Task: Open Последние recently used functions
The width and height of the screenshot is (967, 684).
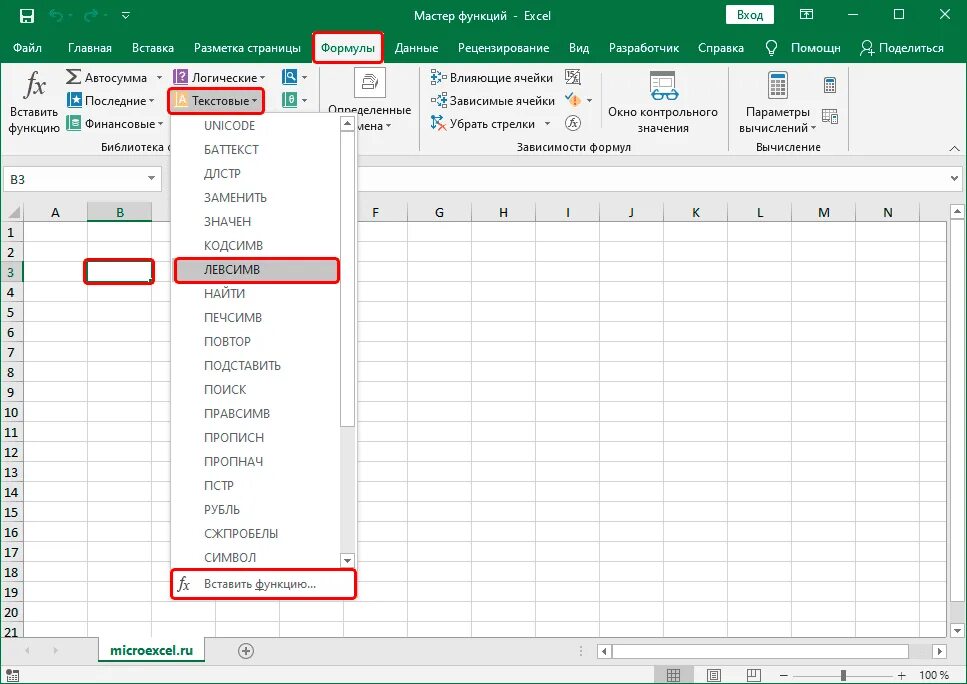Action: 110,101
